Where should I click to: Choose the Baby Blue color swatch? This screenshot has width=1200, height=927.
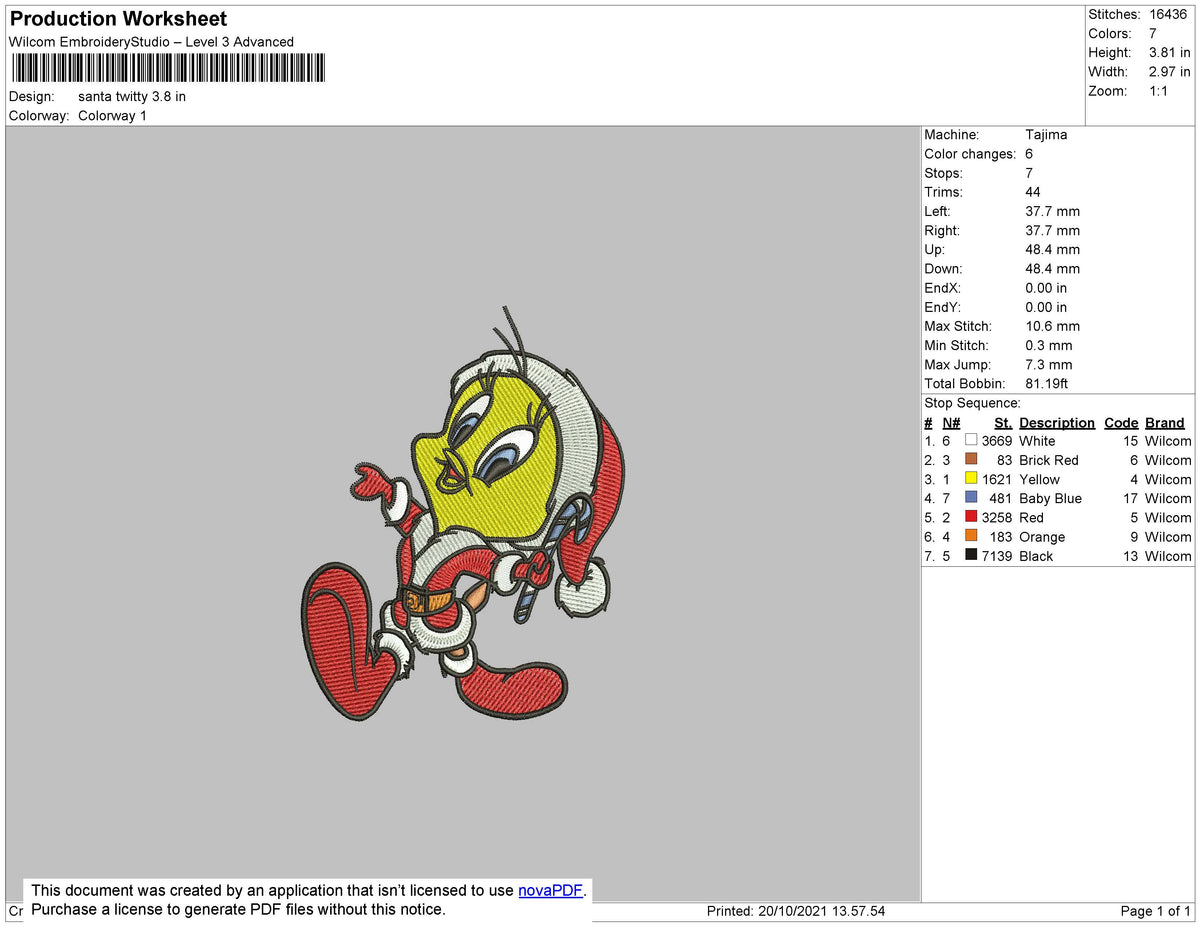(971, 498)
